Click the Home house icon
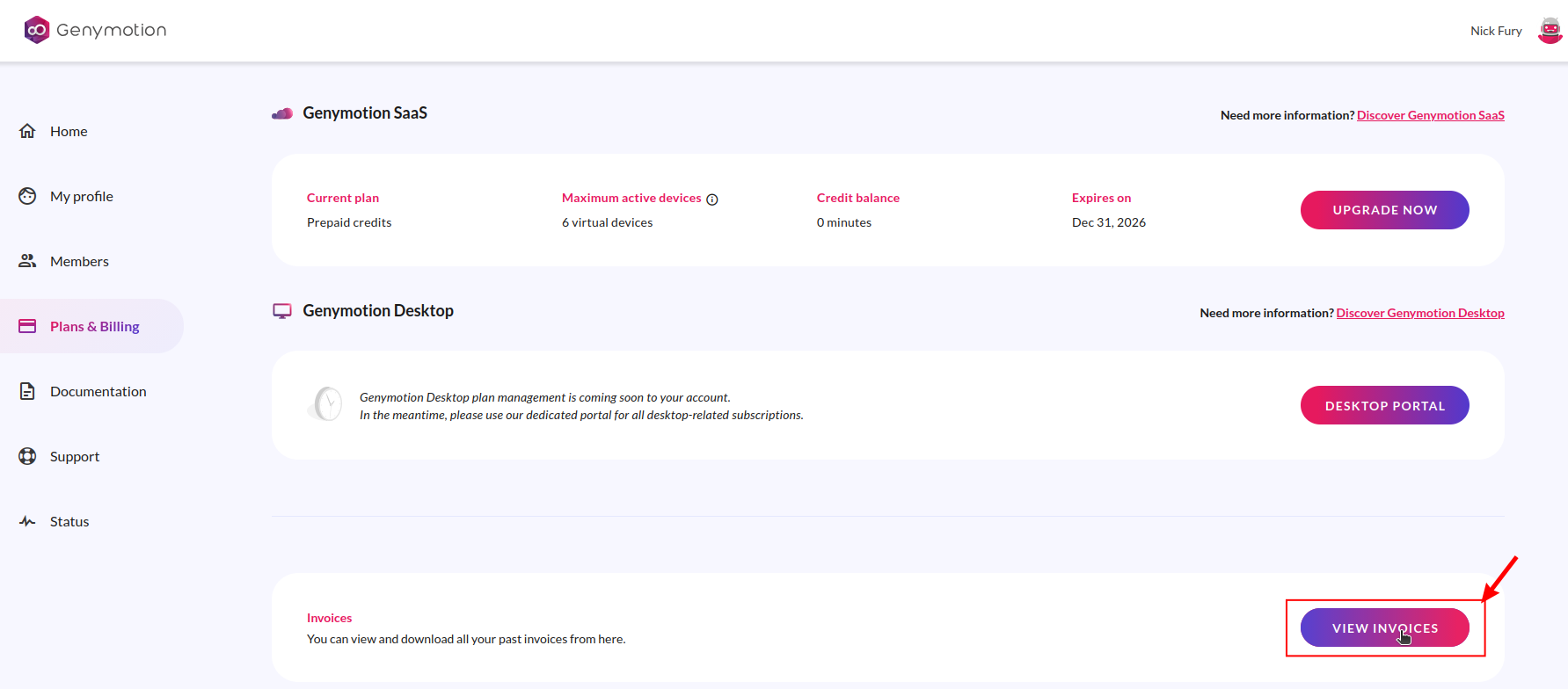The height and width of the screenshot is (689, 1568). [x=27, y=131]
